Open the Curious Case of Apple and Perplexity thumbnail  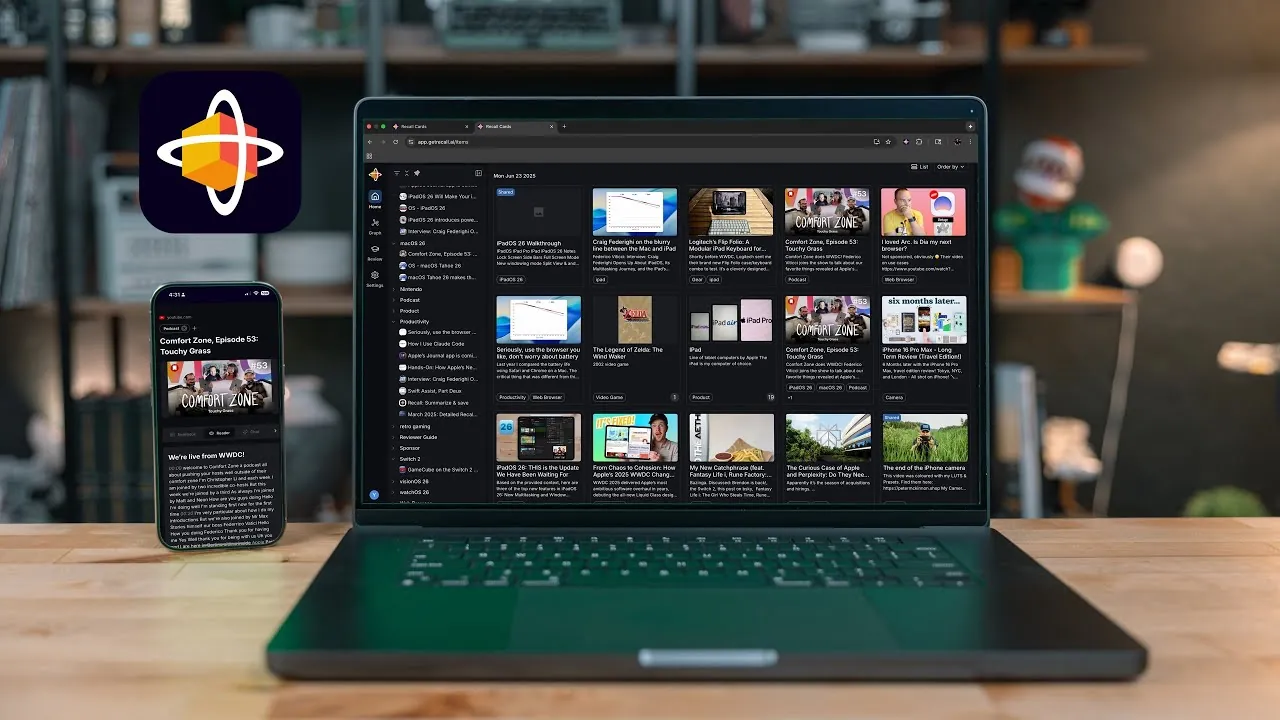pos(828,437)
